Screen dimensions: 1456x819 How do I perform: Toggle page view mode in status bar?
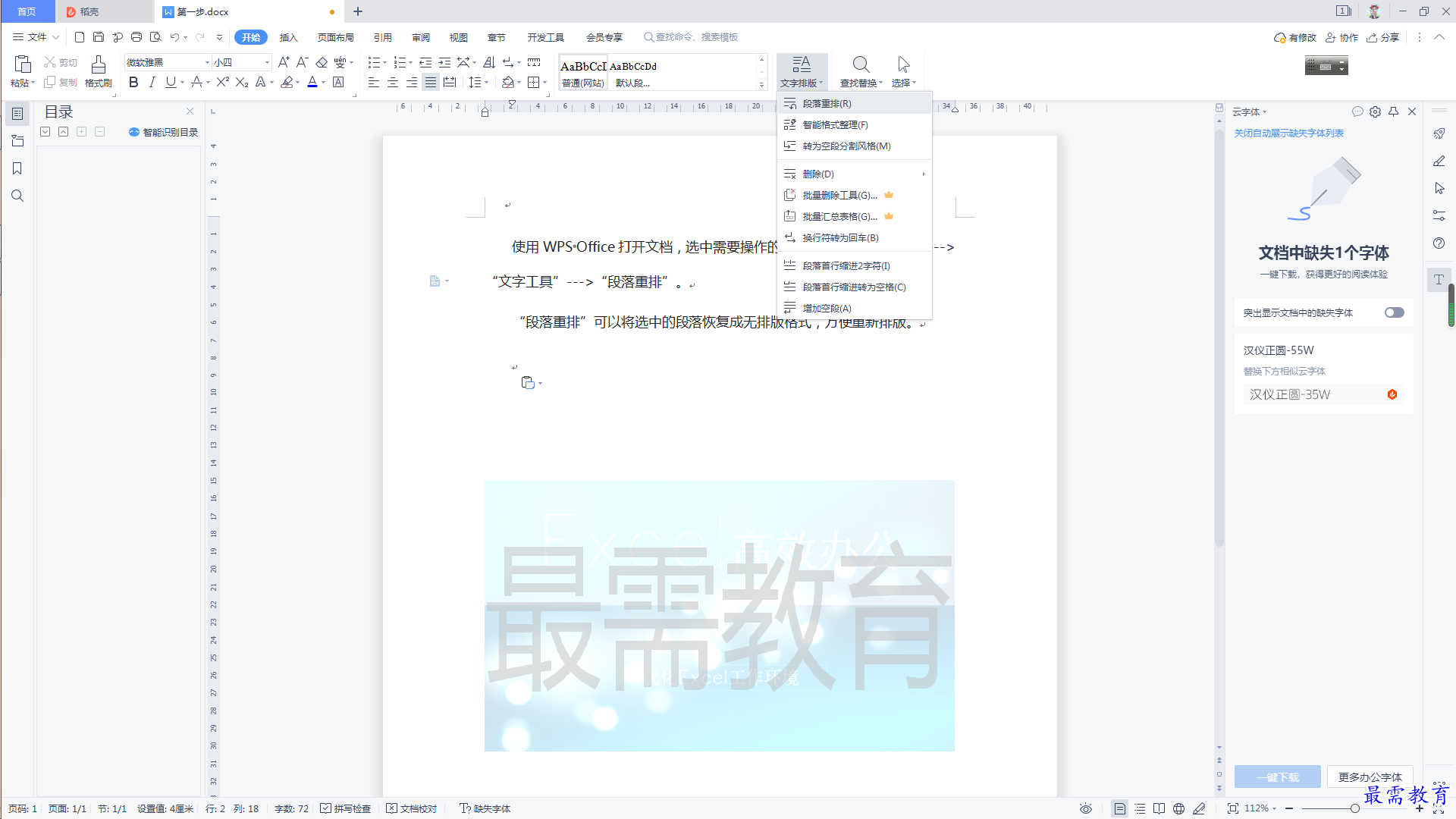click(x=1119, y=808)
